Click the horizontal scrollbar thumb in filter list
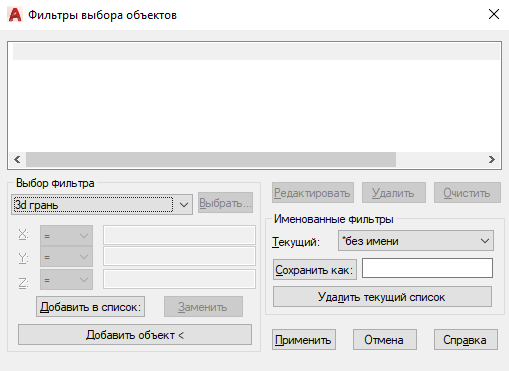This screenshot has height=371, width=509. click(211, 159)
